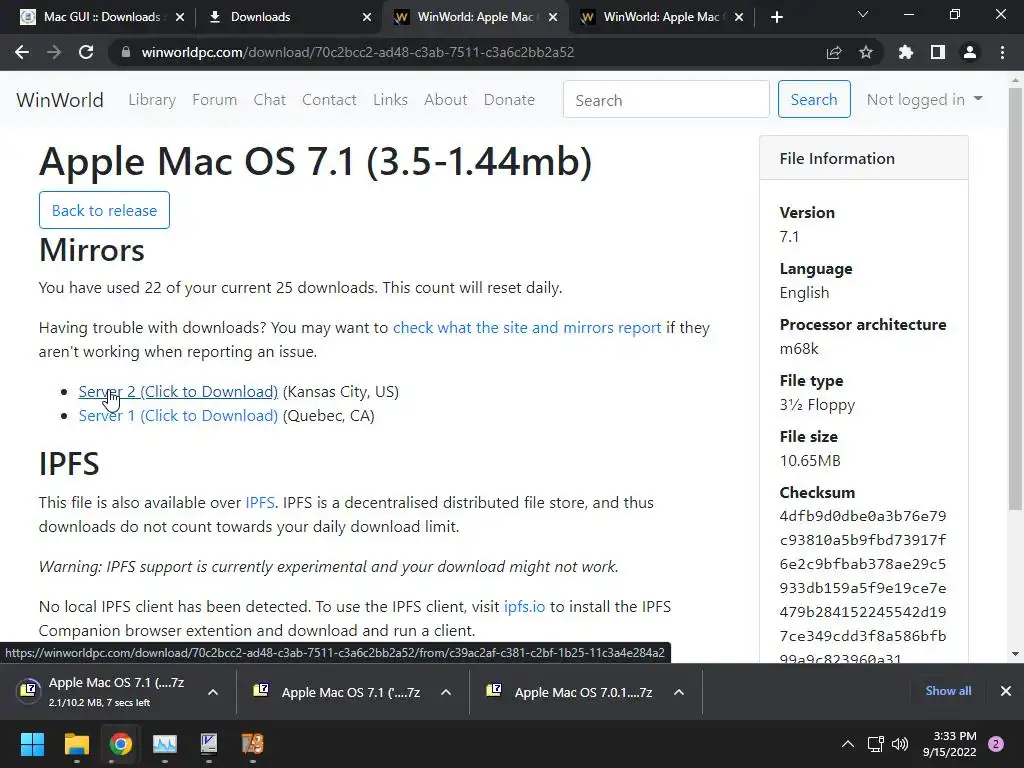This screenshot has width=1024, height=768.
Task: Close the last WinWorld tab
Action: click(x=739, y=17)
